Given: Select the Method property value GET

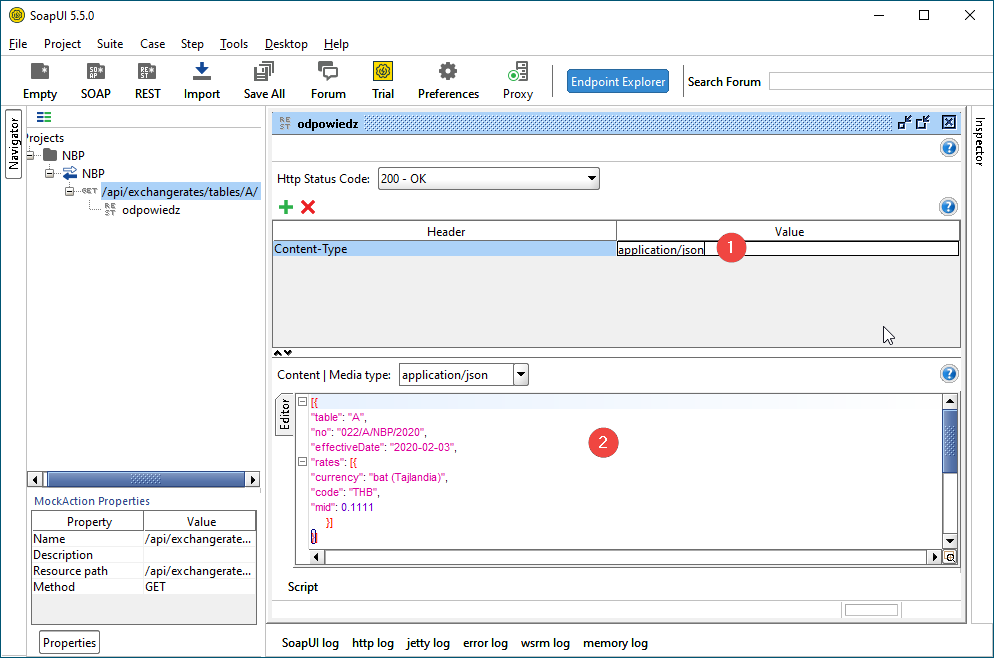Looking at the screenshot, I should tap(200, 587).
